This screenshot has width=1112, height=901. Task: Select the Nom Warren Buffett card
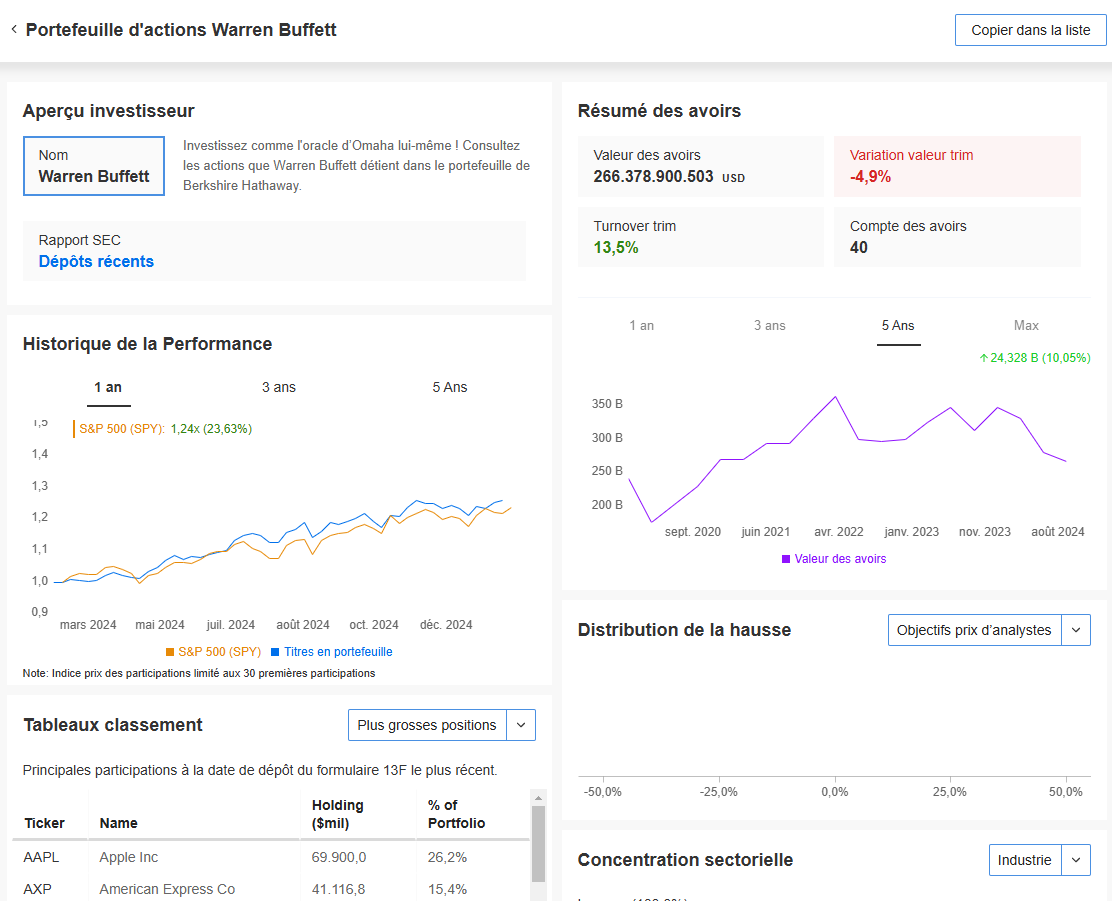[x=94, y=166]
